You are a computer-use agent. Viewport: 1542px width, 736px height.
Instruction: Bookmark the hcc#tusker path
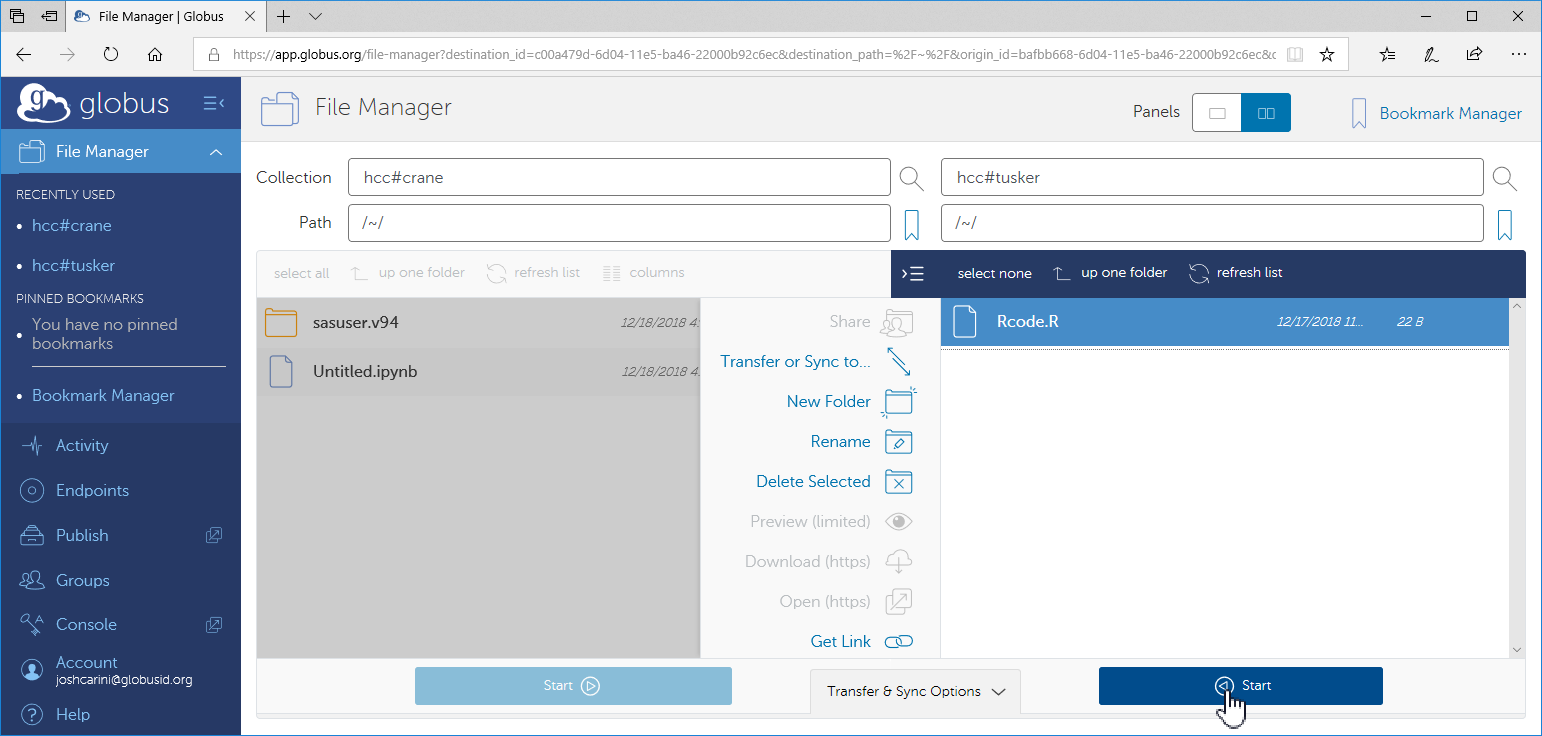[1505, 224]
